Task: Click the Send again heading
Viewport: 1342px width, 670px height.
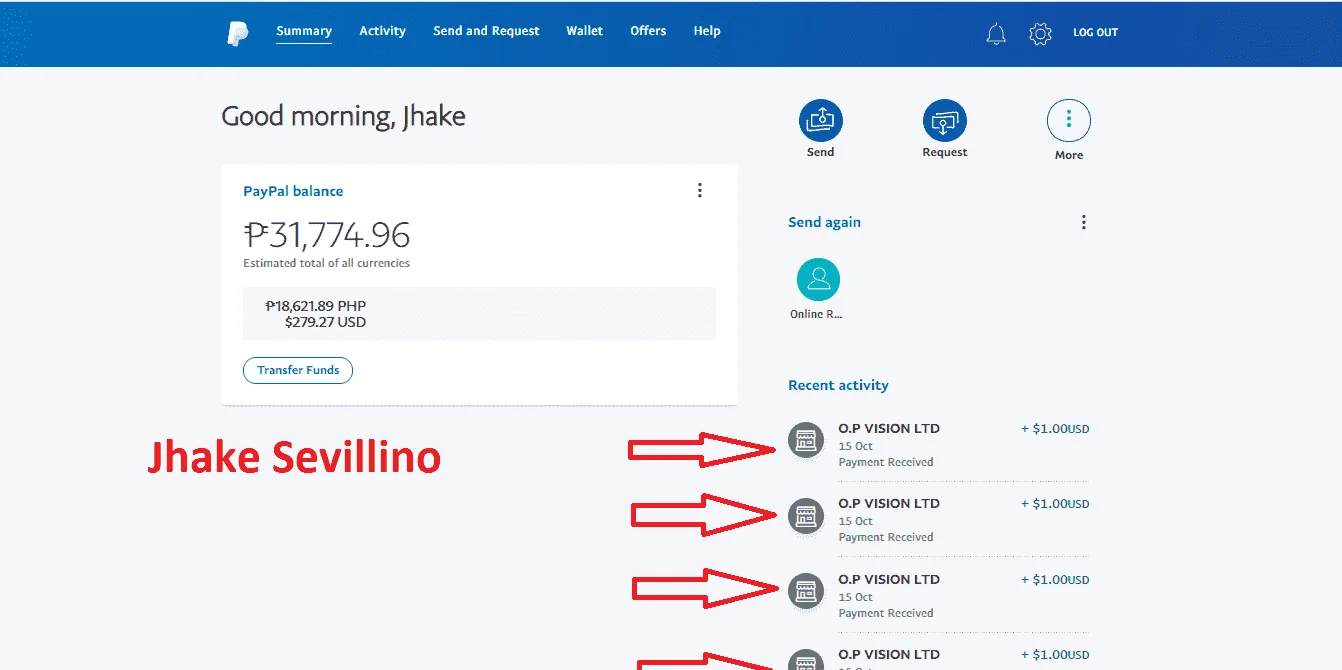Action: tap(824, 222)
